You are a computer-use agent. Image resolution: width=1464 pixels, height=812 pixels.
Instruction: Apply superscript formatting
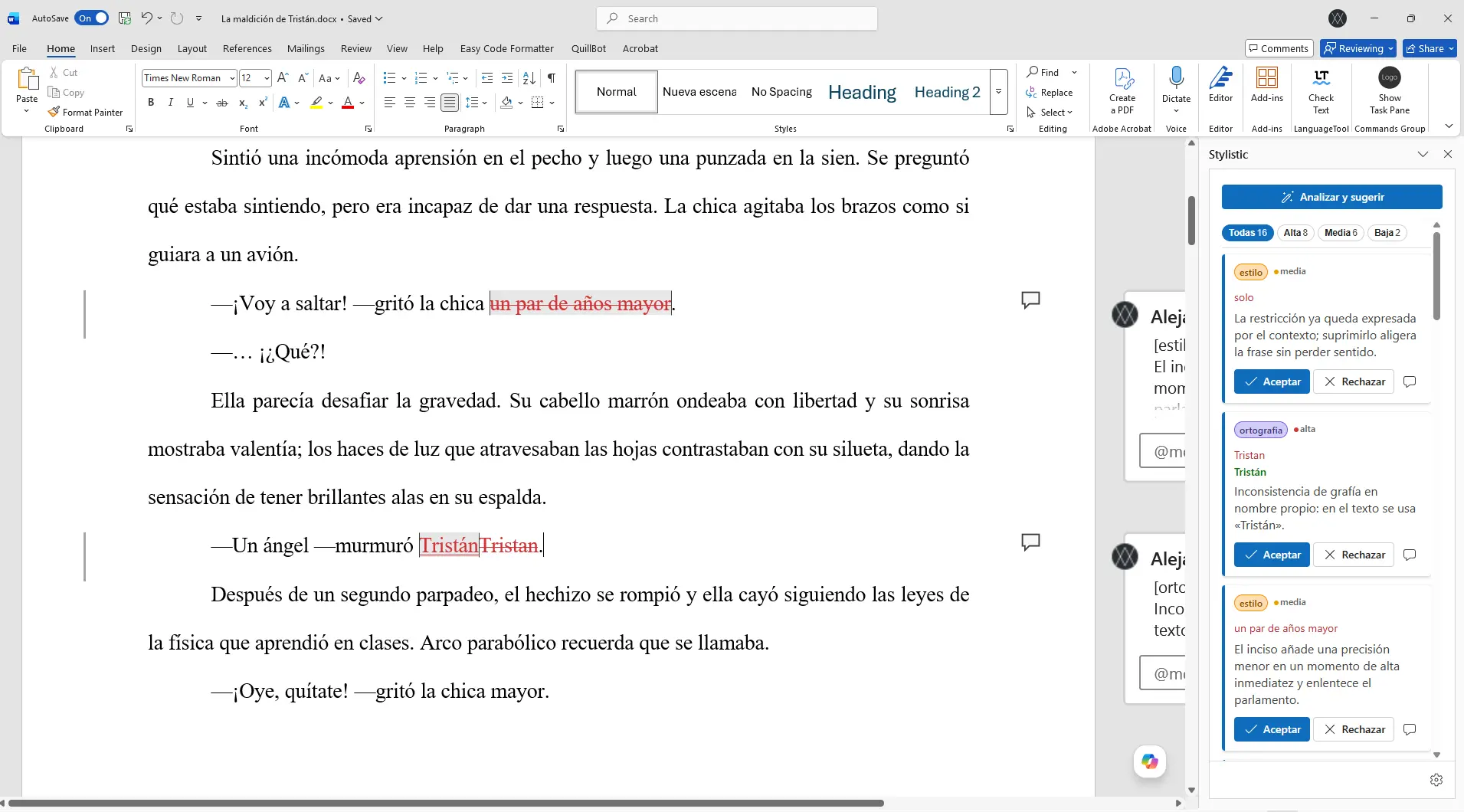pyautogui.click(x=263, y=103)
